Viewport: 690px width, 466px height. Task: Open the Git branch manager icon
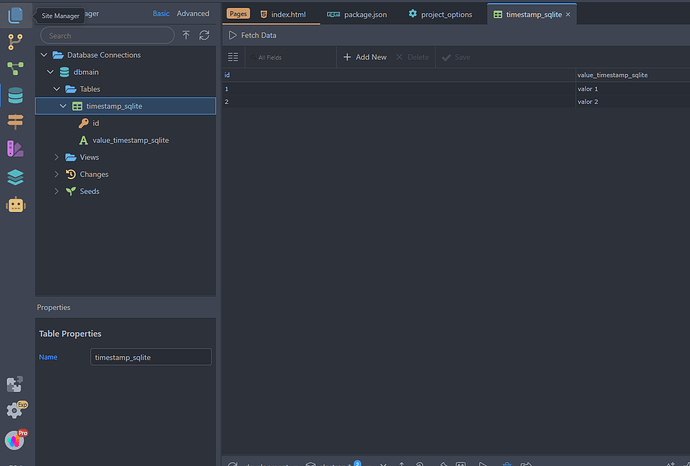click(15, 42)
